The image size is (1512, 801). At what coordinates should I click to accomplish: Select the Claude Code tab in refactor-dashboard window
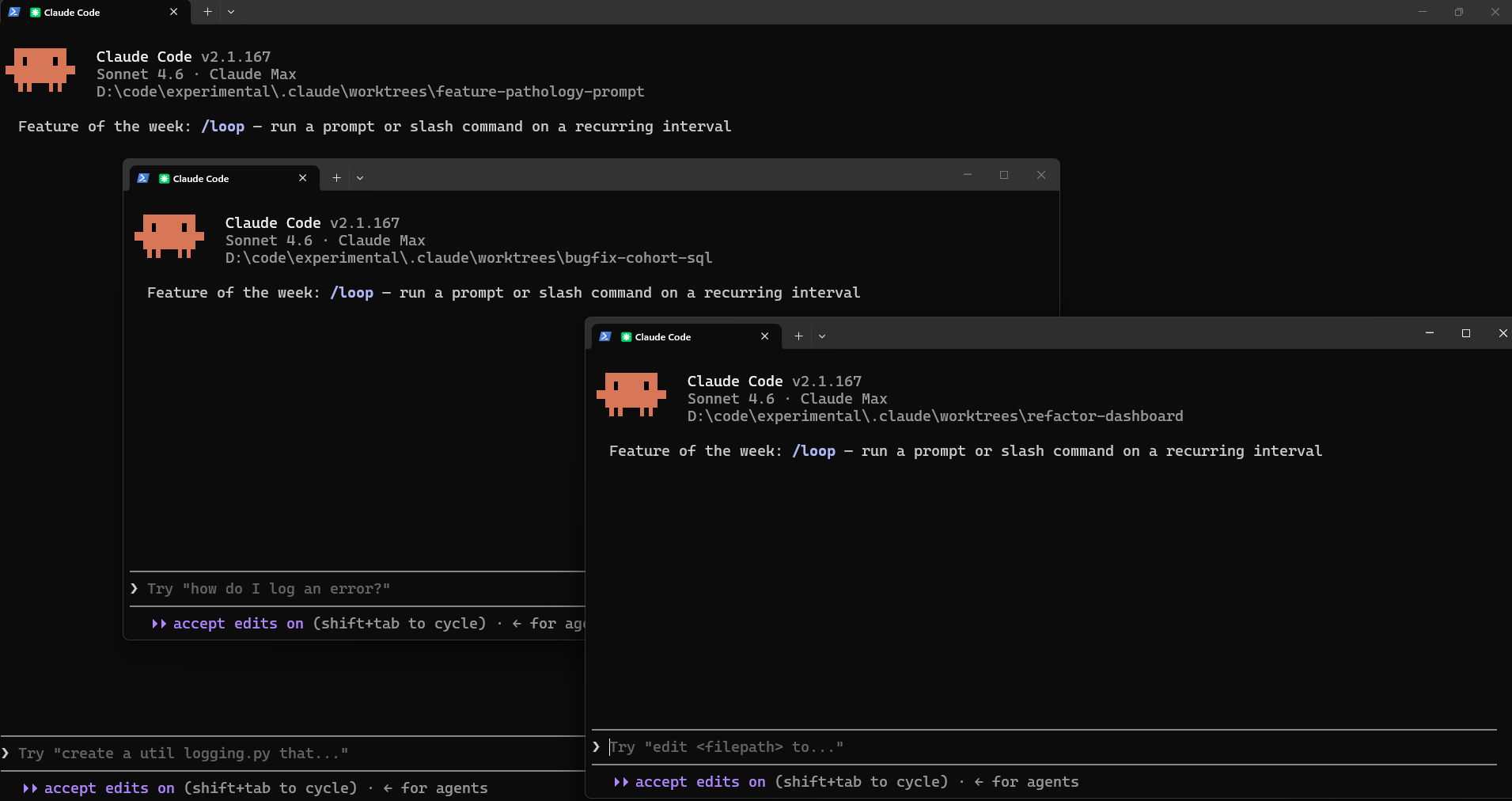[686, 337]
